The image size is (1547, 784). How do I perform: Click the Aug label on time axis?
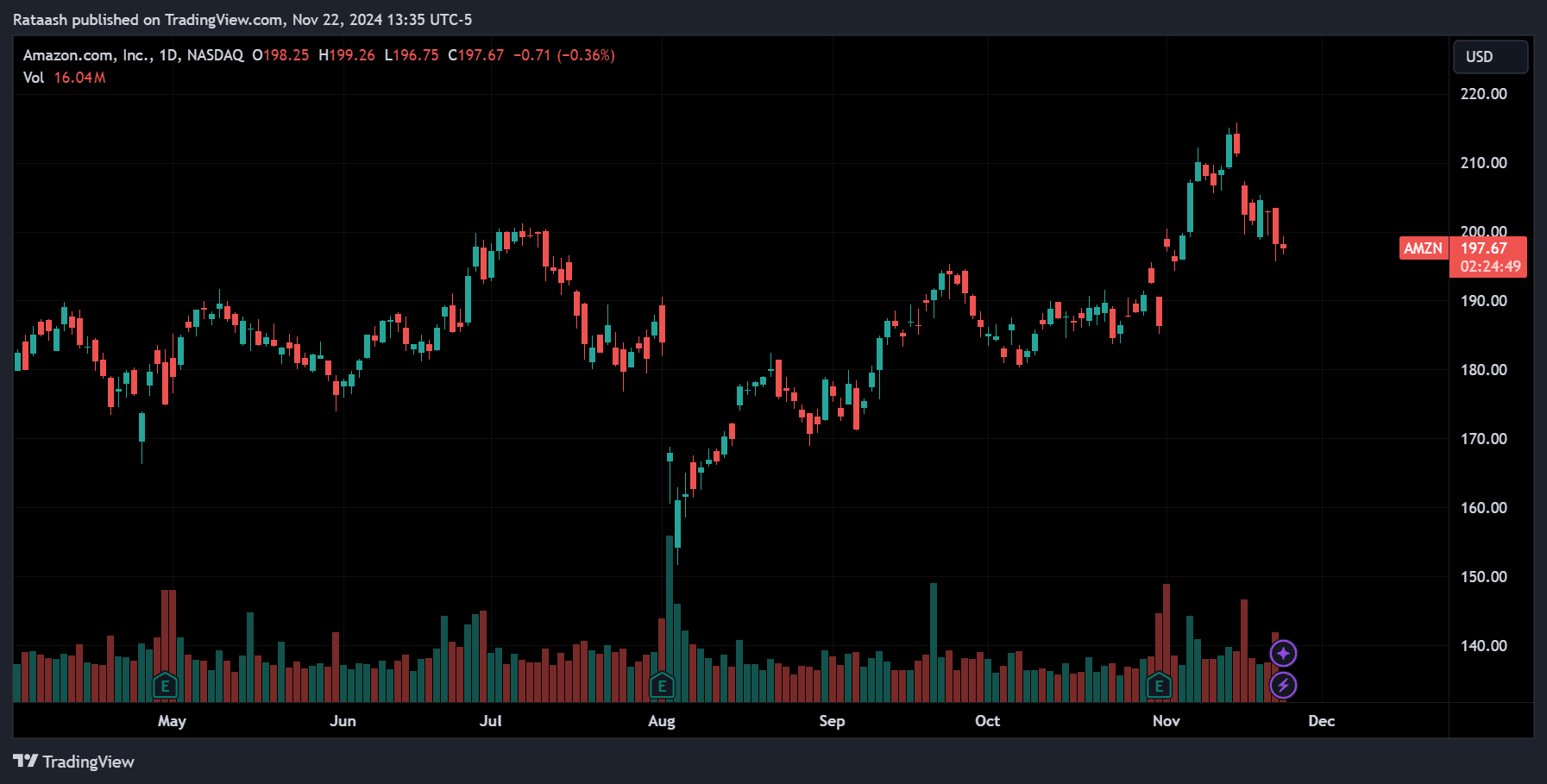(x=662, y=721)
